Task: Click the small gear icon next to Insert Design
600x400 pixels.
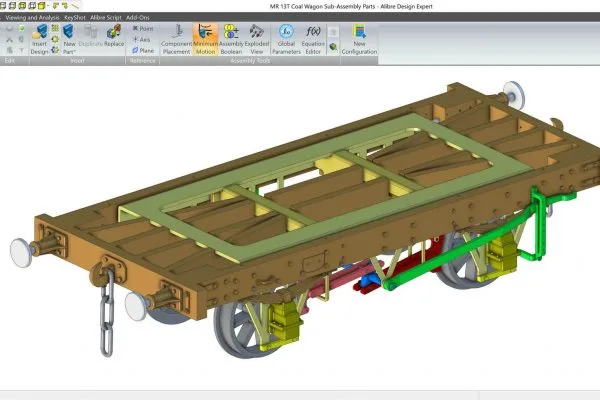Action: [x=55, y=39]
